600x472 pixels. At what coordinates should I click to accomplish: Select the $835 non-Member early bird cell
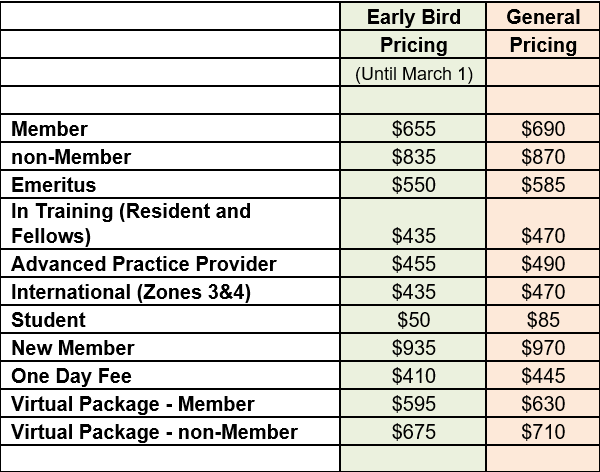pyautogui.click(x=413, y=157)
